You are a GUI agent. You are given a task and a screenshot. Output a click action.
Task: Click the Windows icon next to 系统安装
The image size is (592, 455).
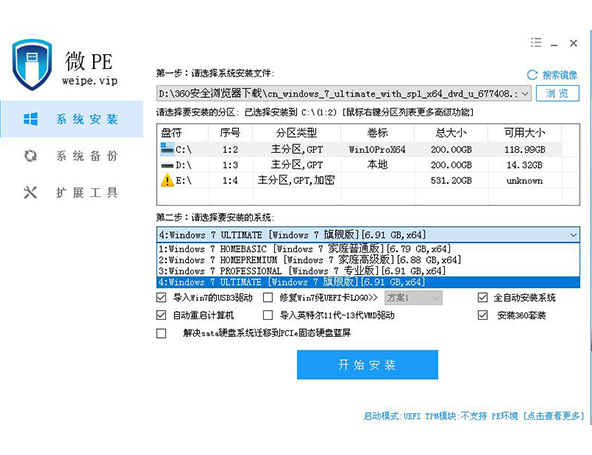tap(31, 119)
